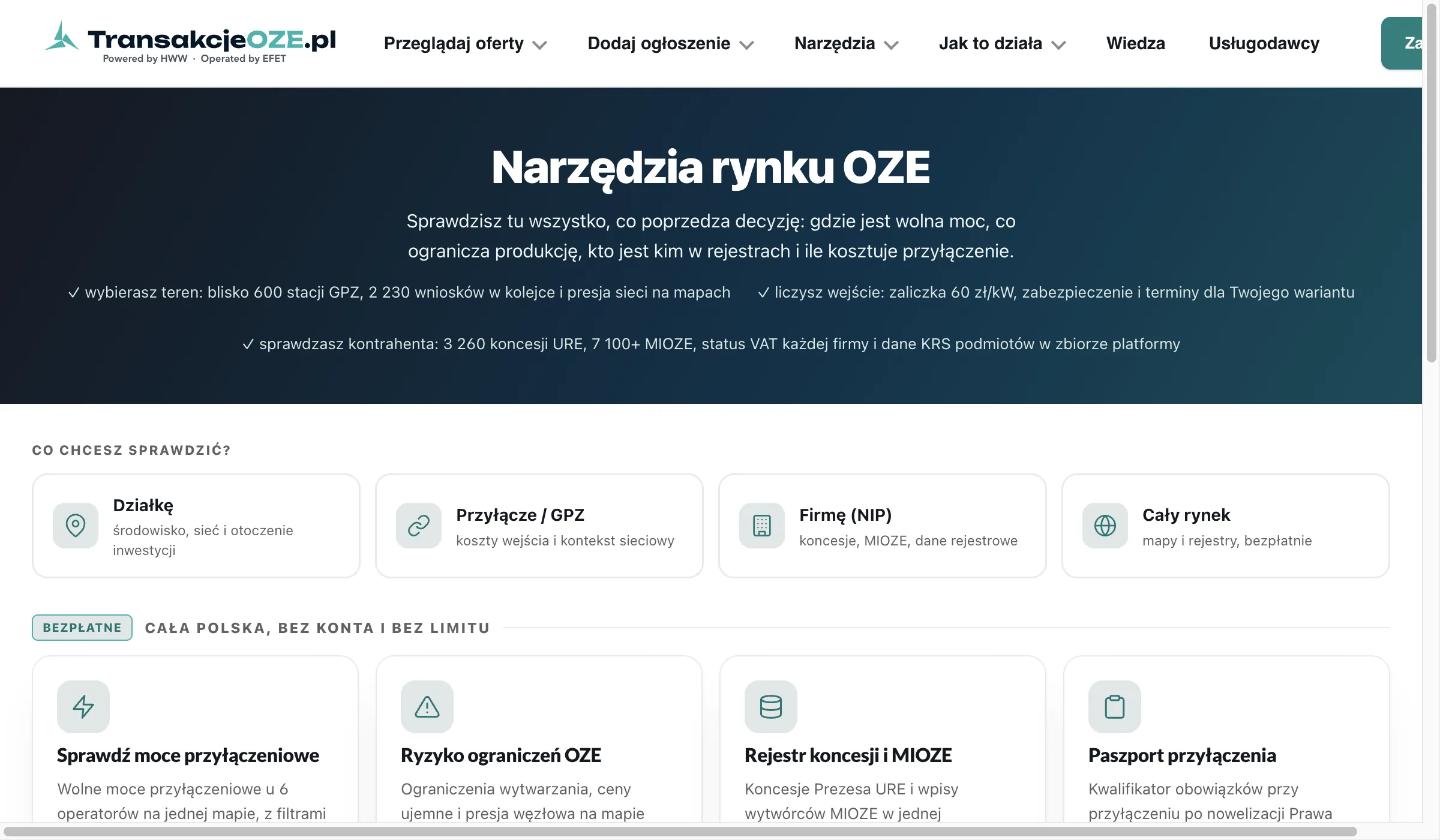Viewport: 1440px width, 840px height.
Task: Click the line starting 'wybierasz teren'
Action: pos(399,292)
